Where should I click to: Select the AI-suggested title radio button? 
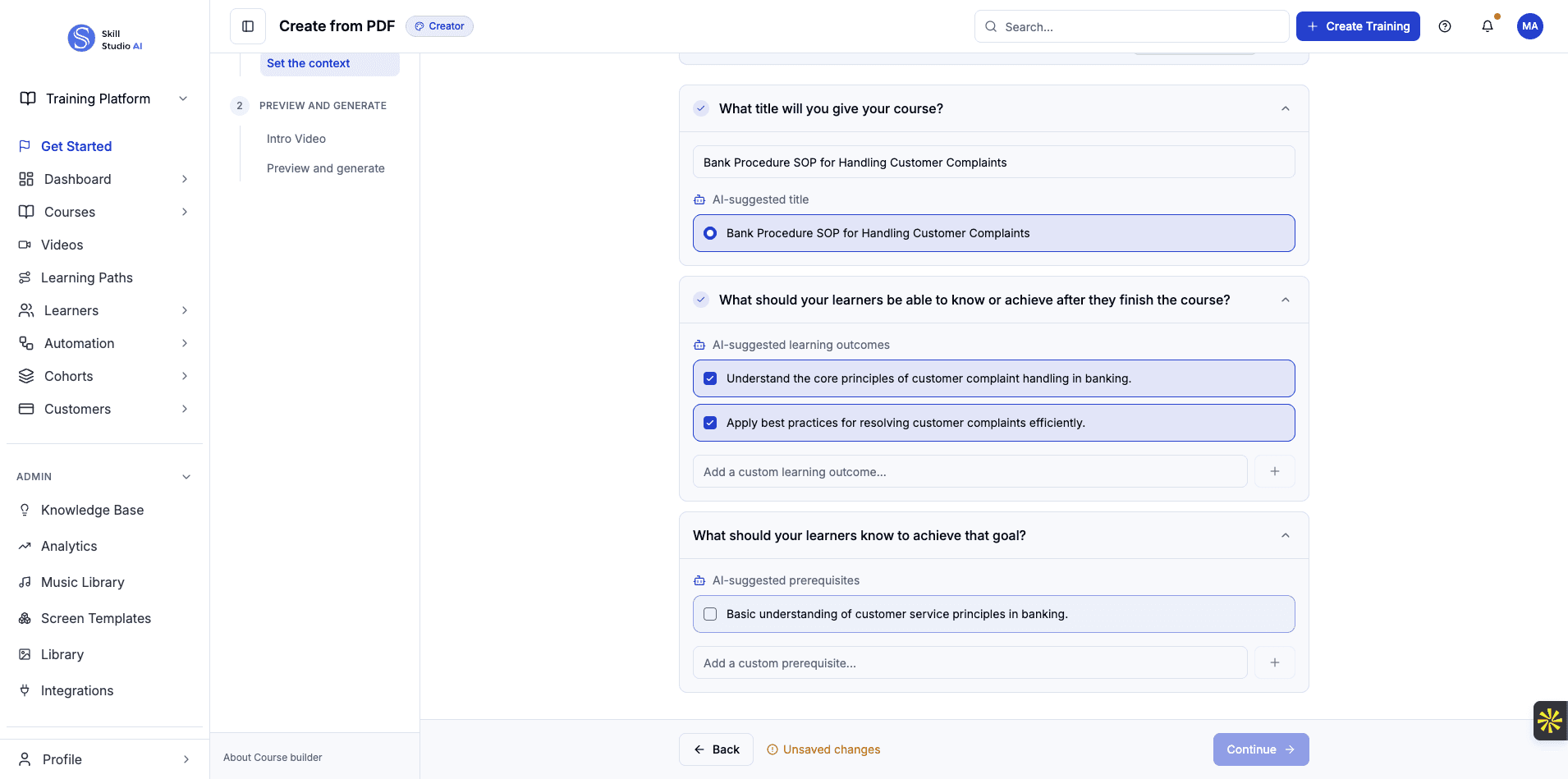coord(709,232)
